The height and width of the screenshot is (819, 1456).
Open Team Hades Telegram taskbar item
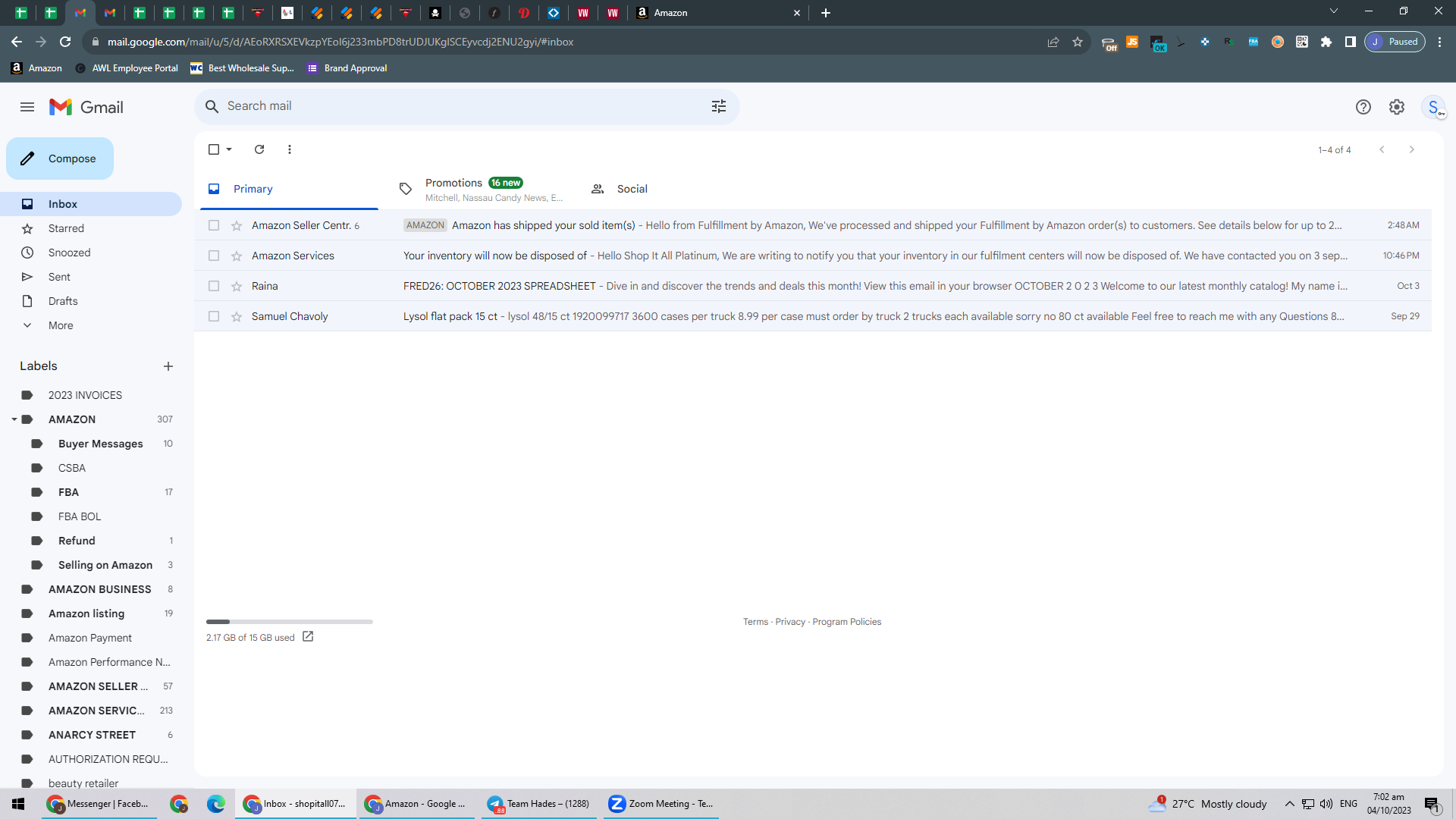(x=538, y=804)
